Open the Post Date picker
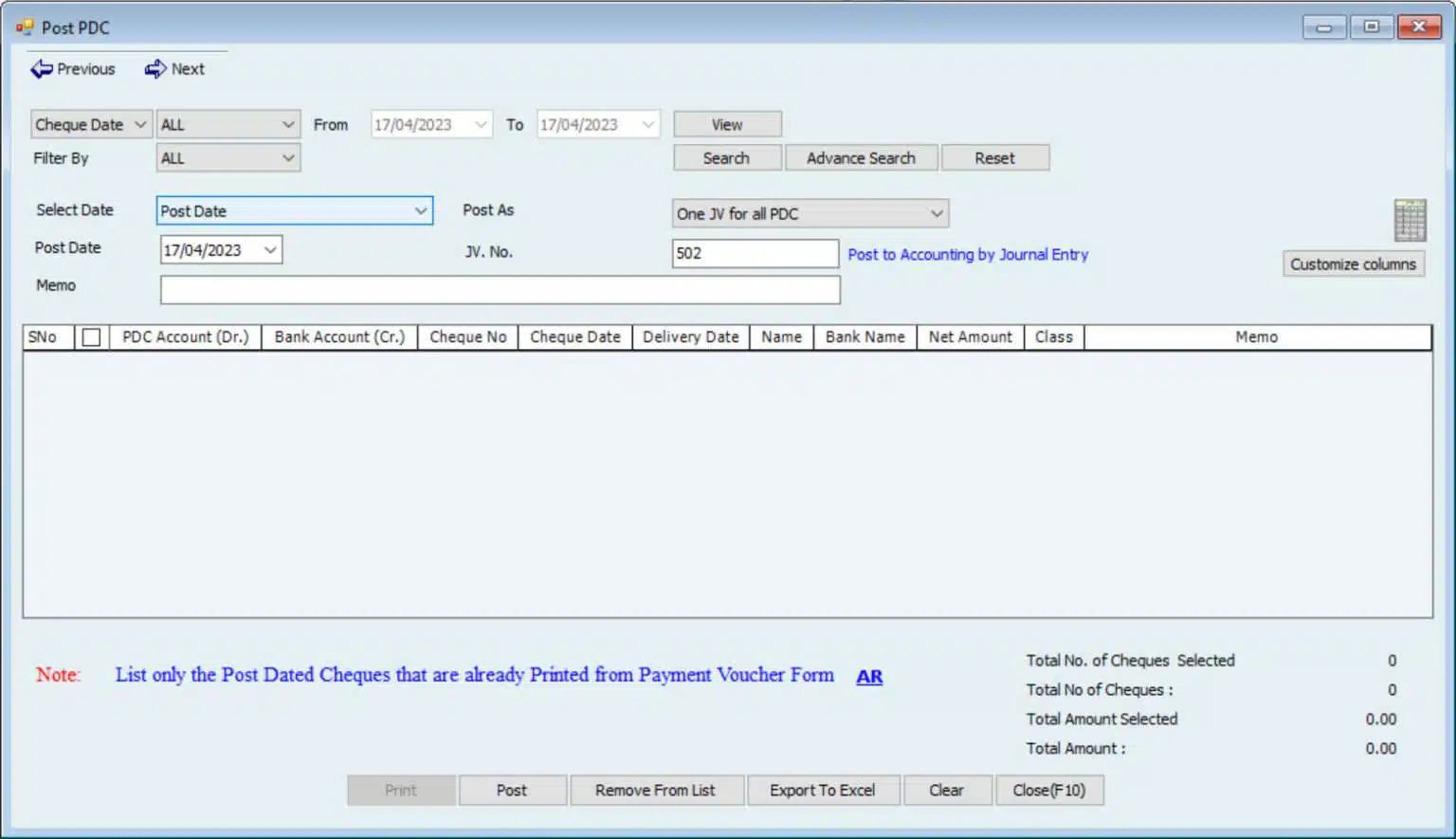This screenshot has width=1456, height=839. pos(270,250)
